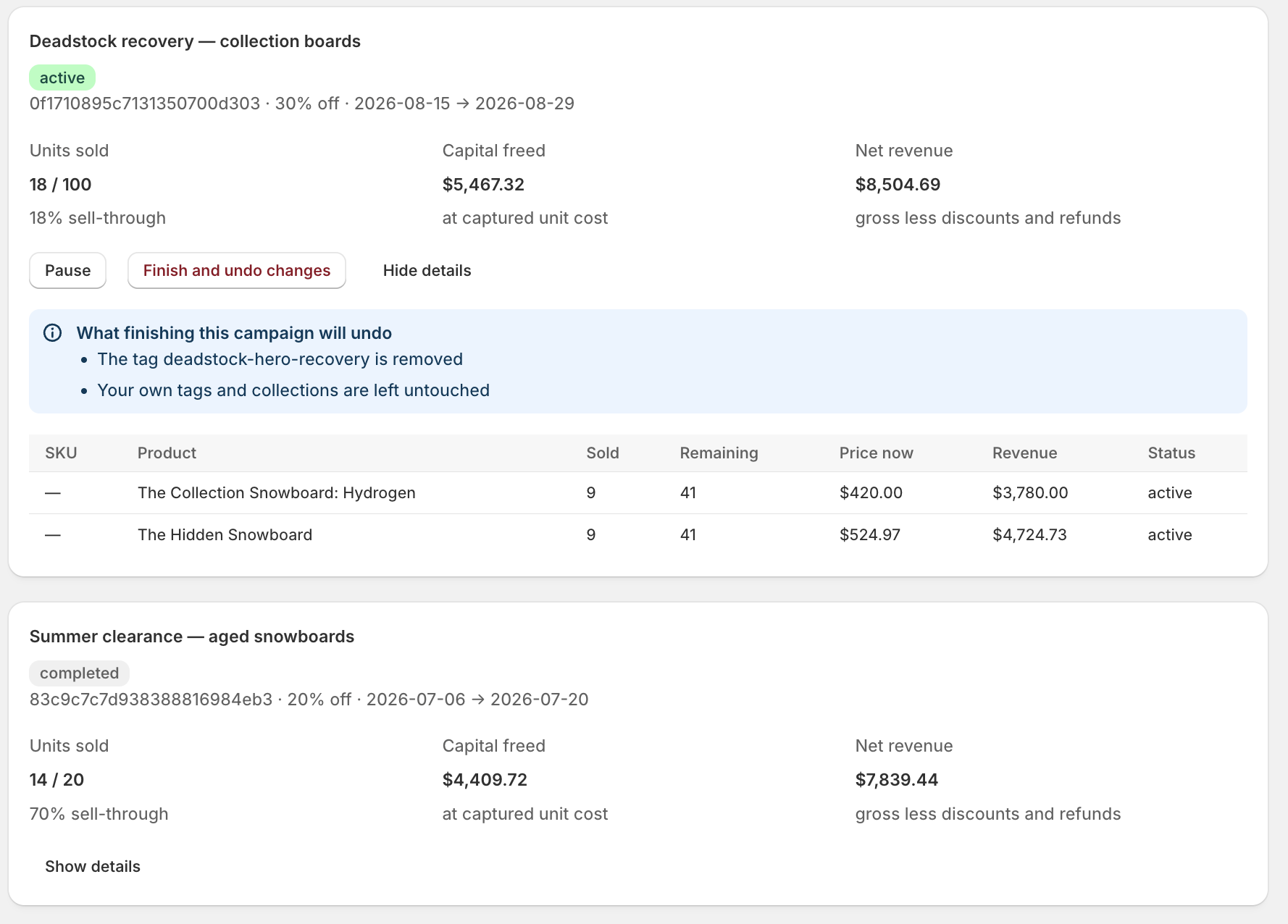The height and width of the screenshot is (924, 1288).
Task: Click the Product column header
Action: point(167,453)
